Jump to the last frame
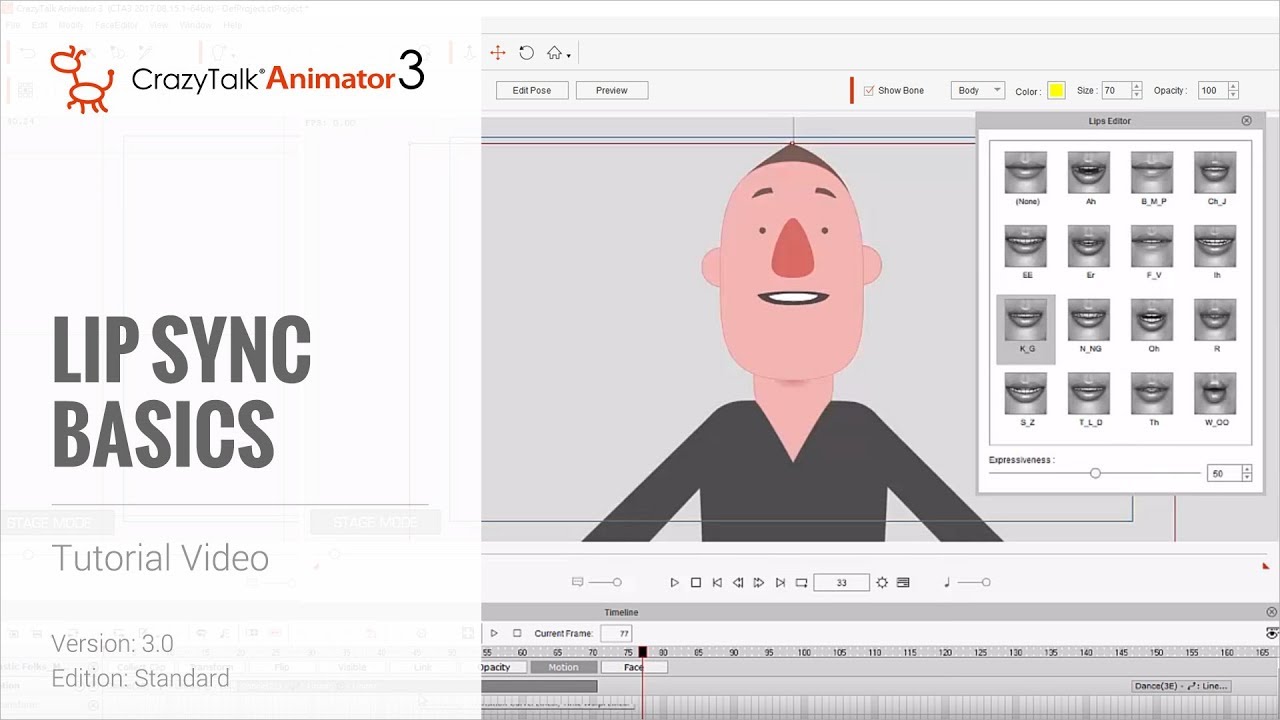 (780, 582)
